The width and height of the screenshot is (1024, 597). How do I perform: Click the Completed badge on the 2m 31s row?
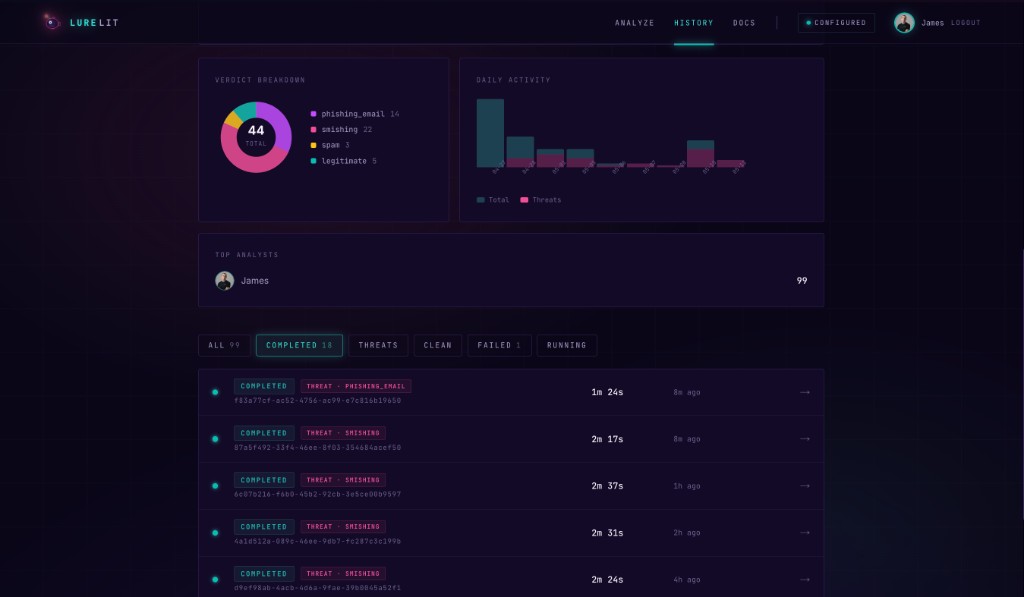tap(264, 526)
